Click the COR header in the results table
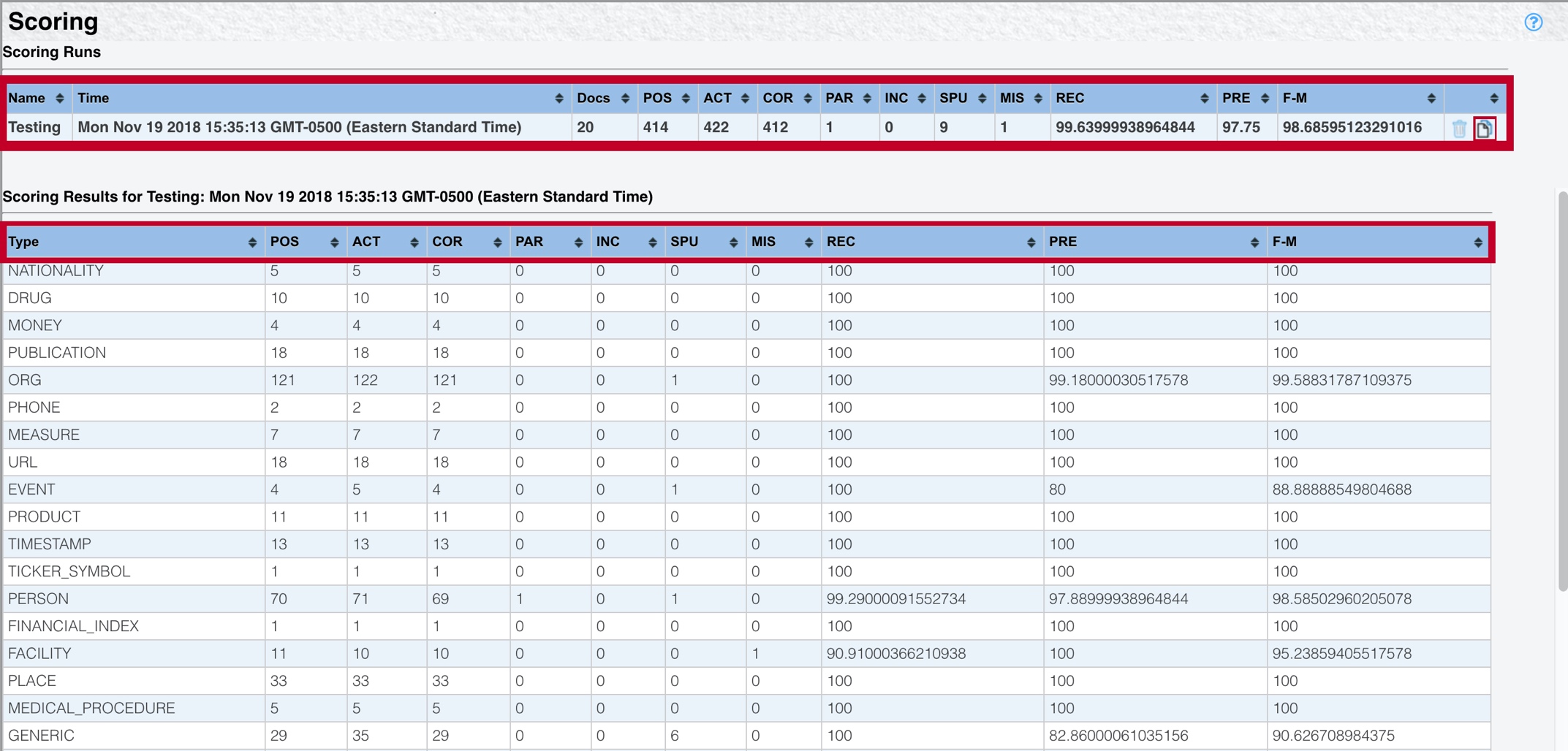 [447, 242]
